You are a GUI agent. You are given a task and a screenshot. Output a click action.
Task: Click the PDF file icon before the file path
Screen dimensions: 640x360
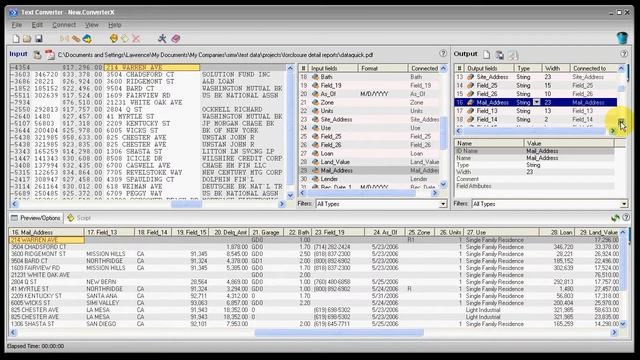(49, 55)
